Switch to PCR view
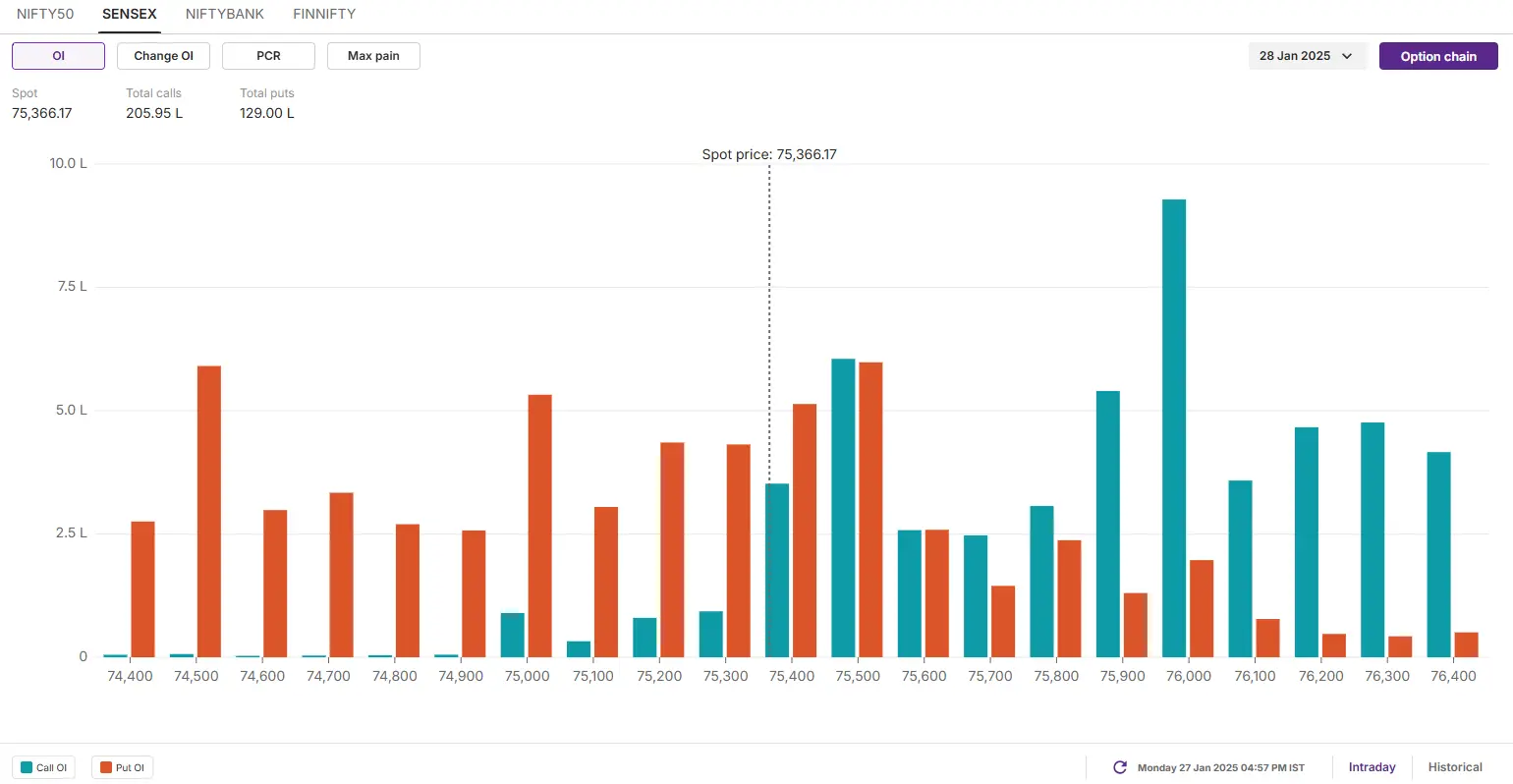Image resolution: width=1513 pixels, height=784 pixels. (268, 56)
